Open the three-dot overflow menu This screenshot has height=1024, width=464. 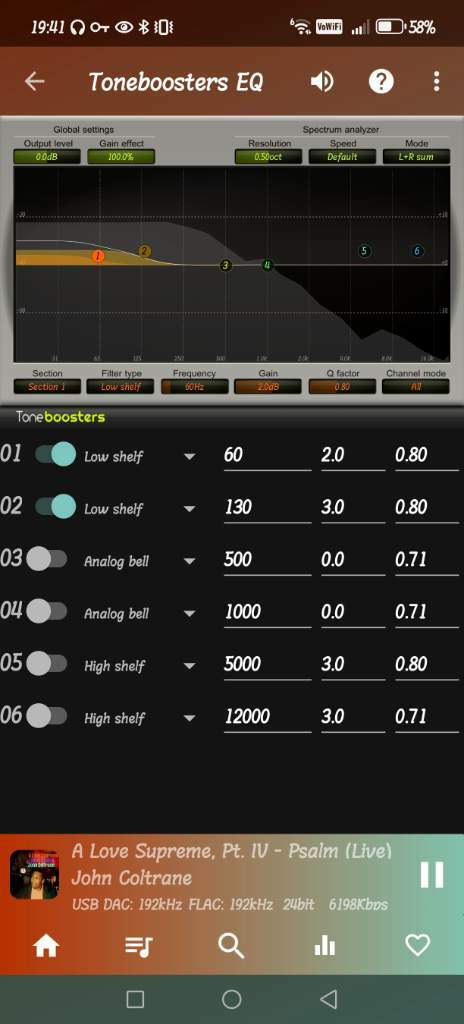[436, 82]
